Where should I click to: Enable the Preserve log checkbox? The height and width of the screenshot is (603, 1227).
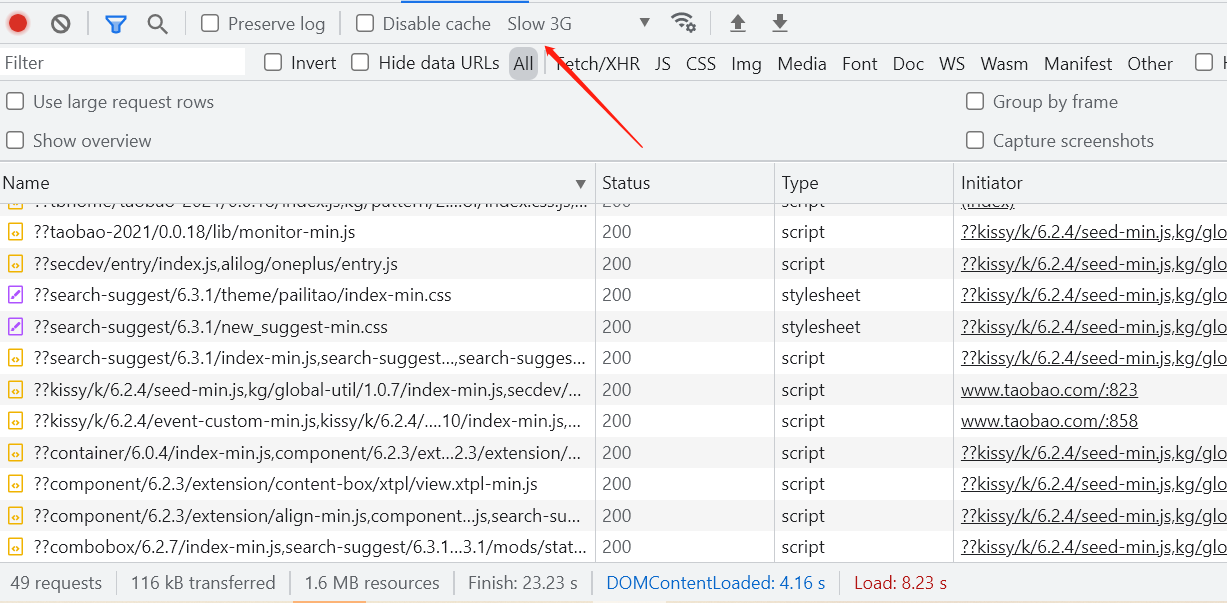tap(210, 23)
